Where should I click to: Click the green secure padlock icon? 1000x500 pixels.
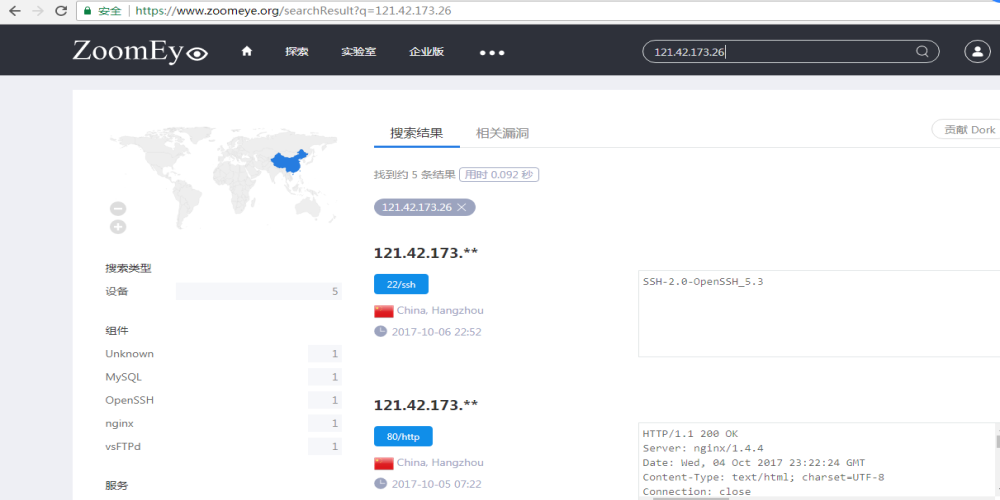(x=87, y=11)
